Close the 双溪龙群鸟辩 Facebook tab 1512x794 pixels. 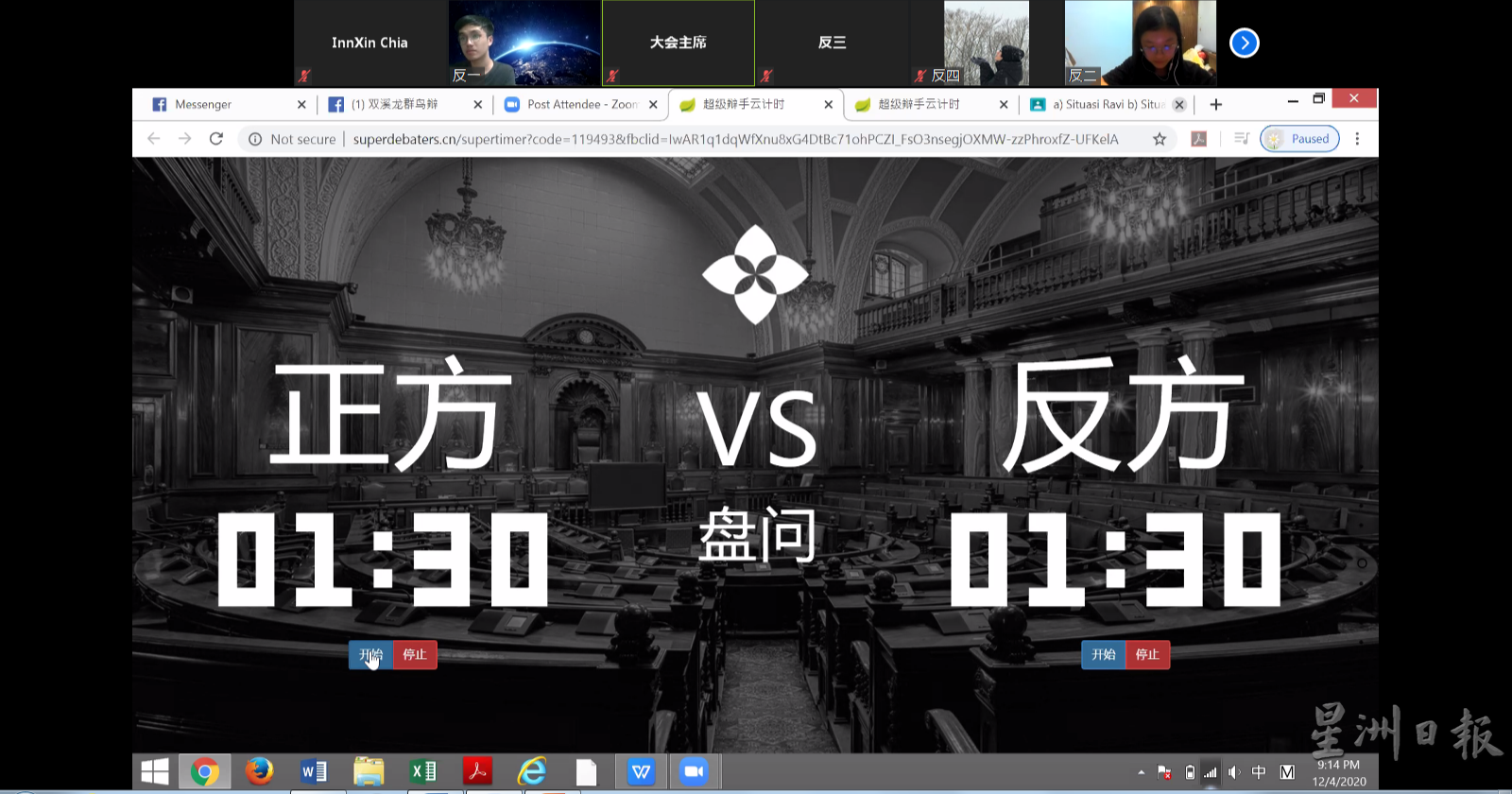coord(477,105)
